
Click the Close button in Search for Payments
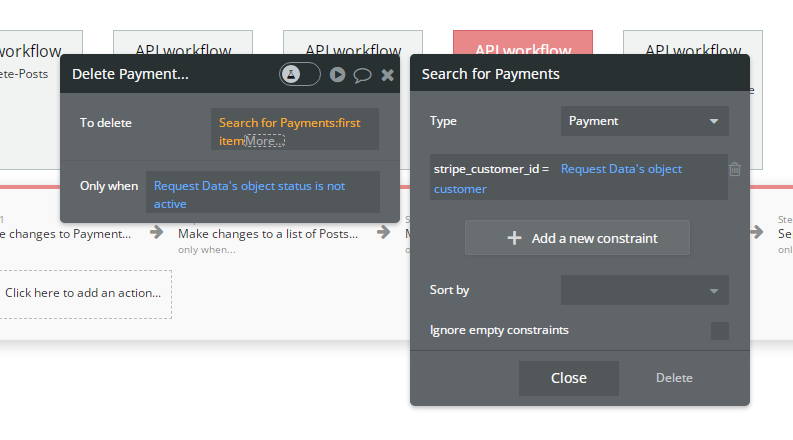(568, 378)
